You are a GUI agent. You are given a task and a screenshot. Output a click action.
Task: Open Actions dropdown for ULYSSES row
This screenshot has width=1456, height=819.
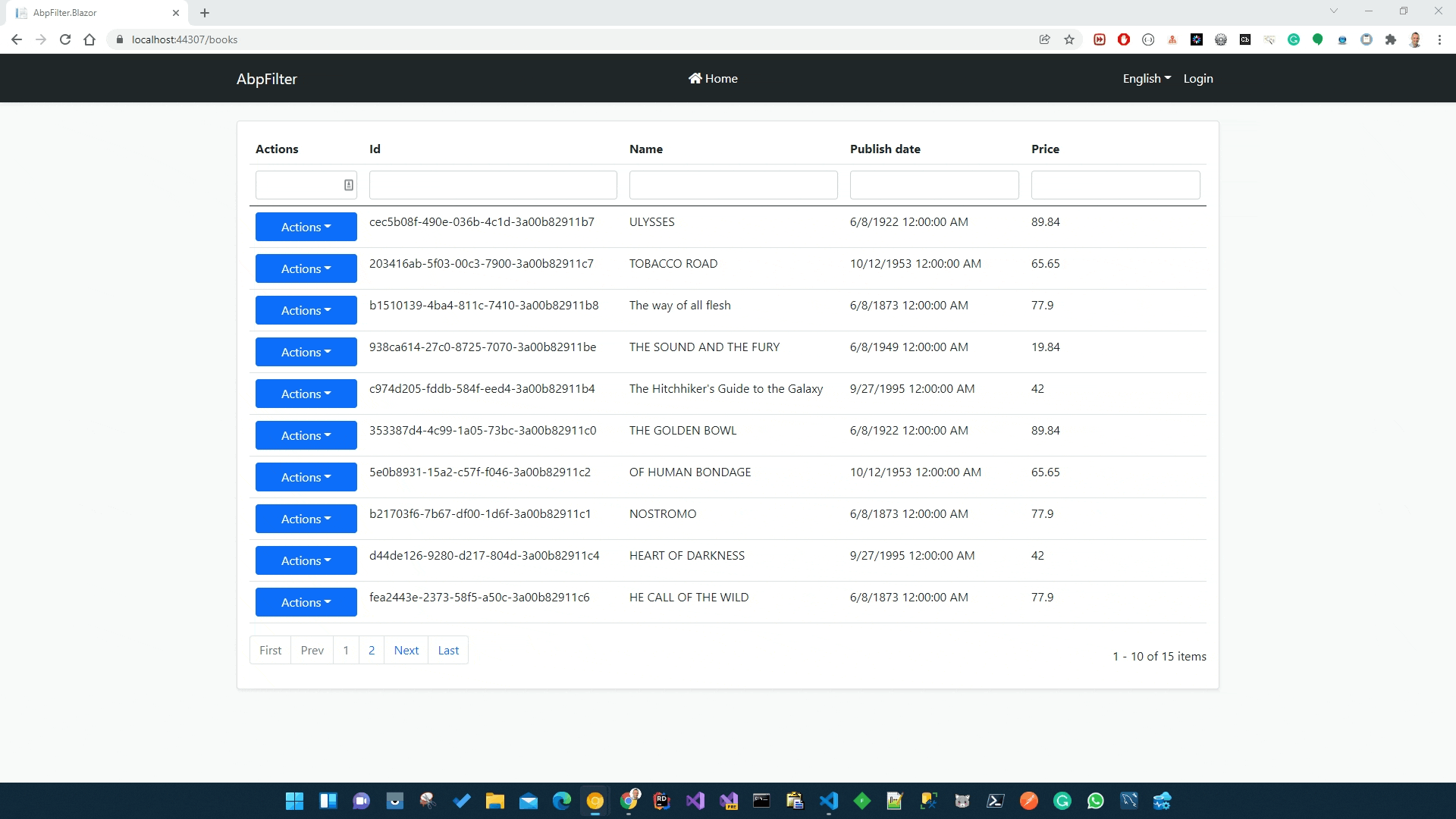(x=306, y=227)
